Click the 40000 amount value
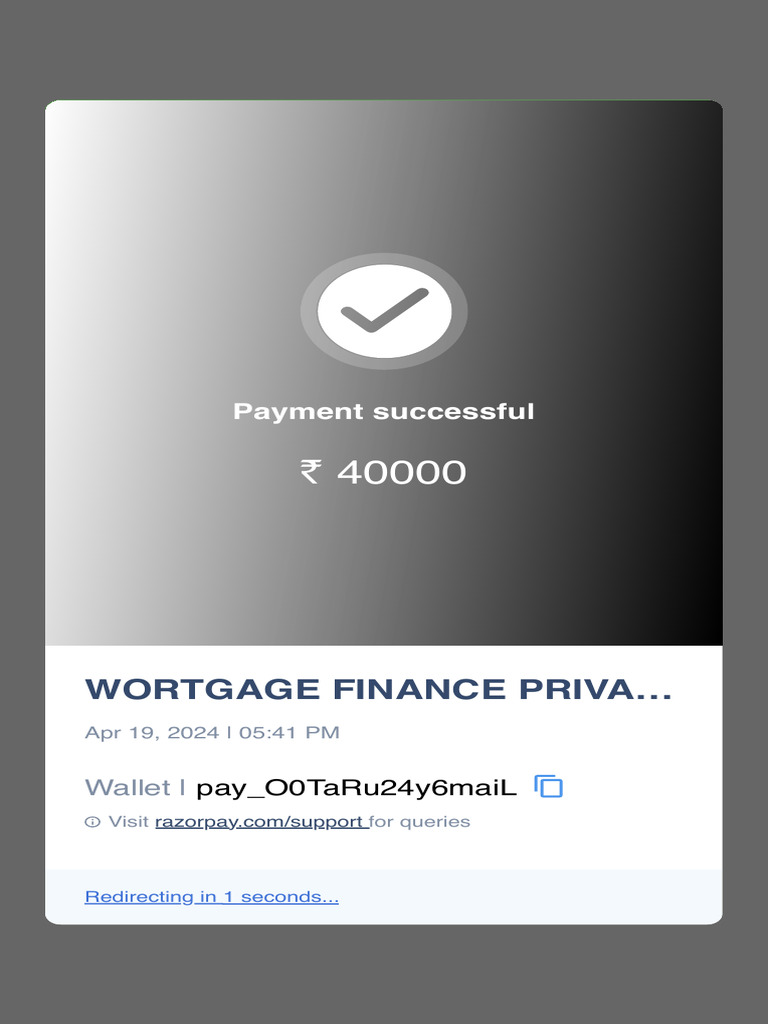Image resolution: width=768 pixels, height=1024 pixels. point(402,472)
